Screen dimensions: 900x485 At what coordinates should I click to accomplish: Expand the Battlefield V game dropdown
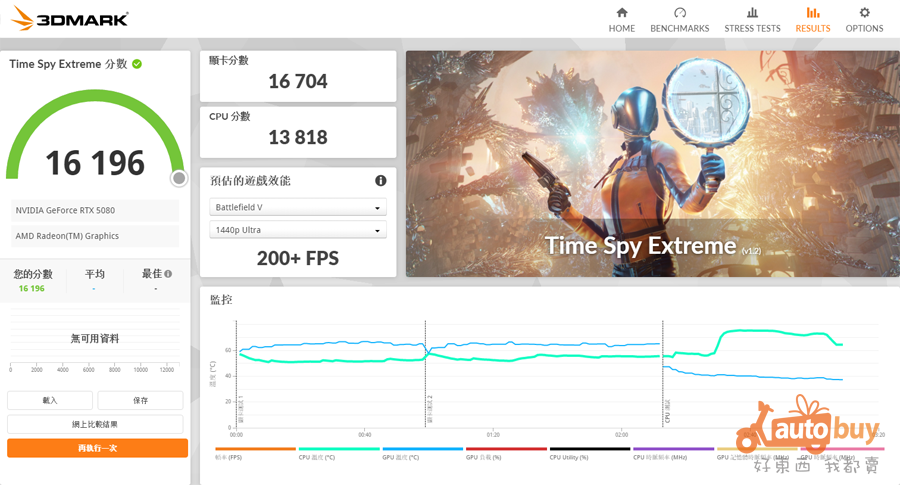pos(298,208)
